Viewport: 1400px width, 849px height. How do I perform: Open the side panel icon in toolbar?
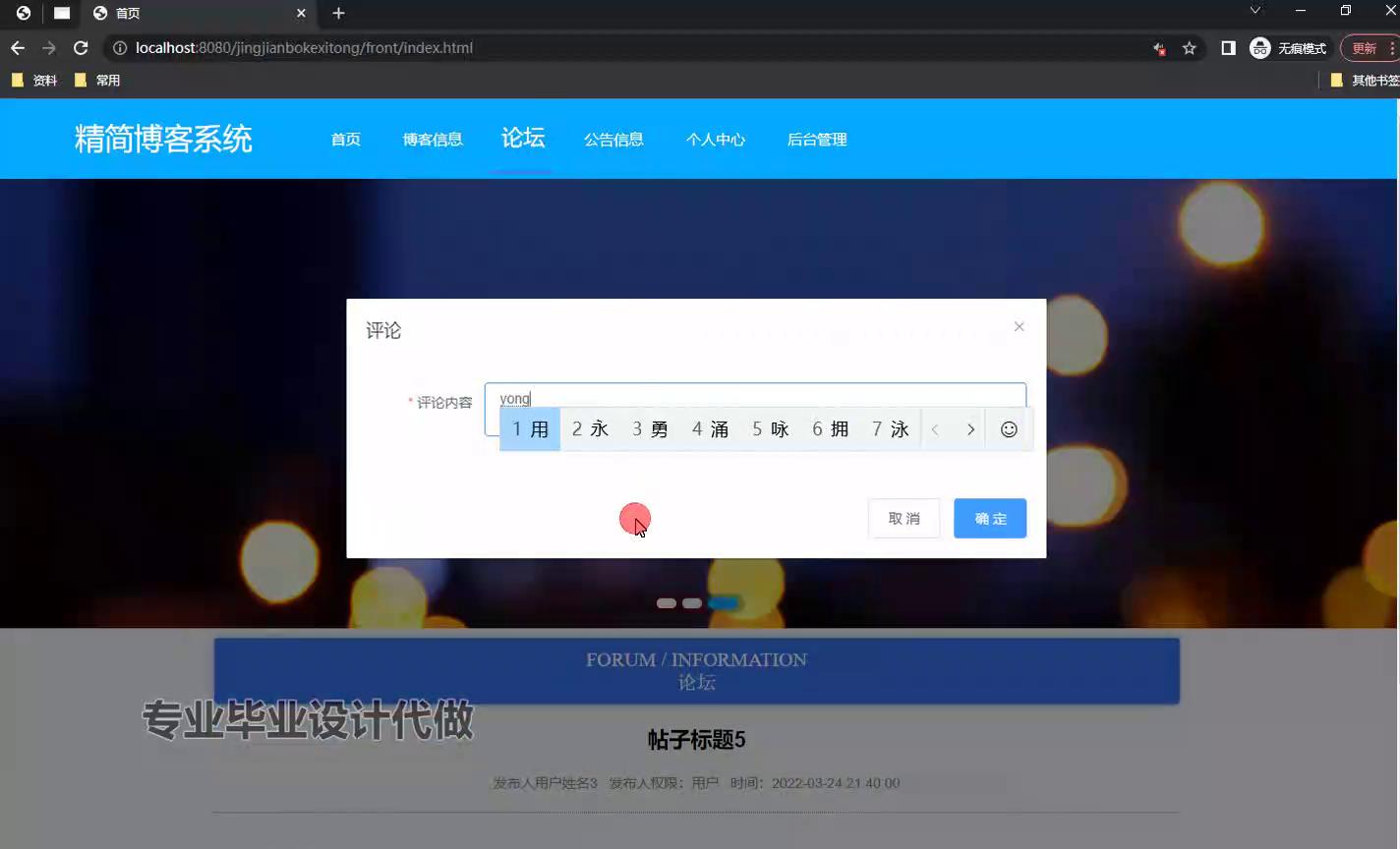(1228, 48)
